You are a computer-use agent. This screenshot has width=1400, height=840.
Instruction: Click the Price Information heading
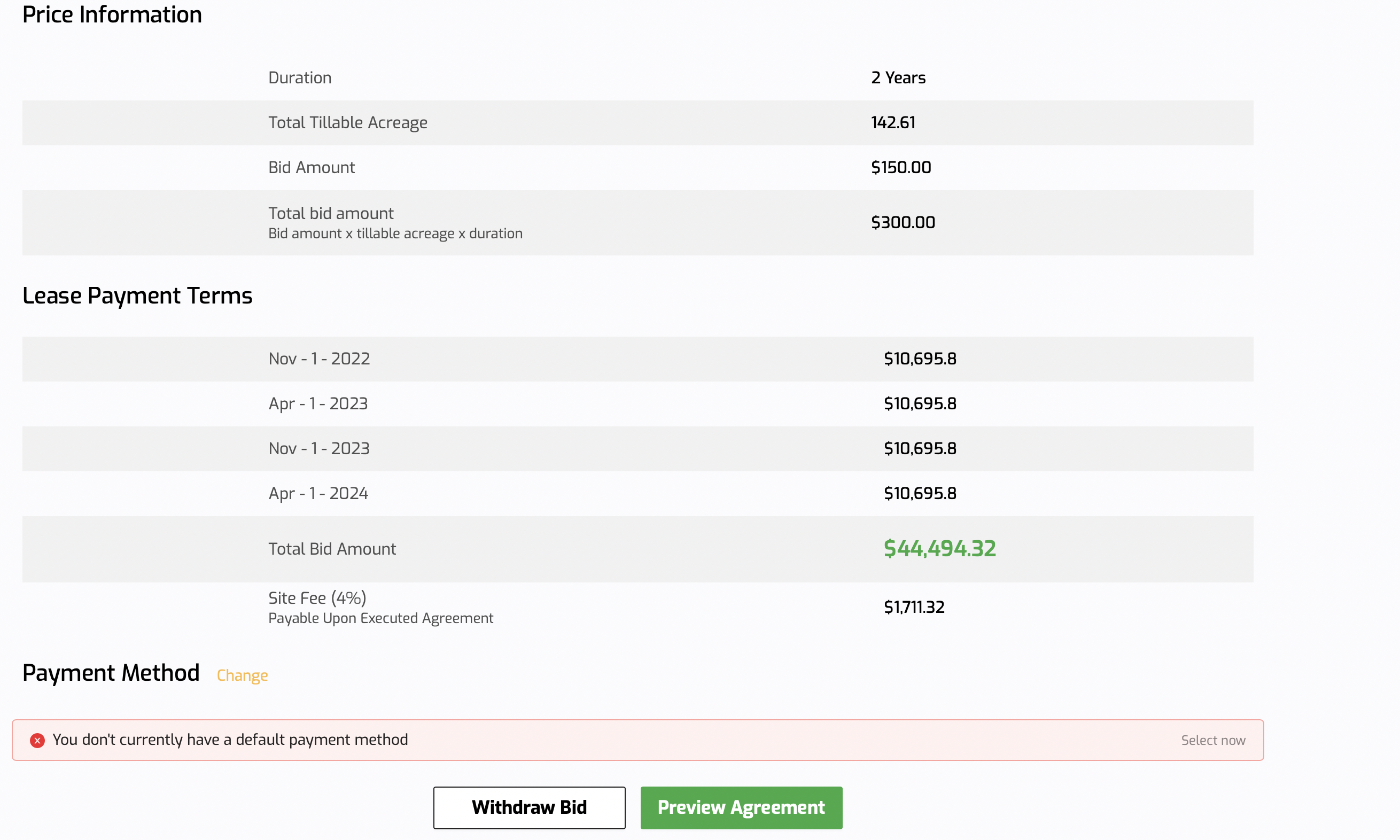tap(112, 15)
